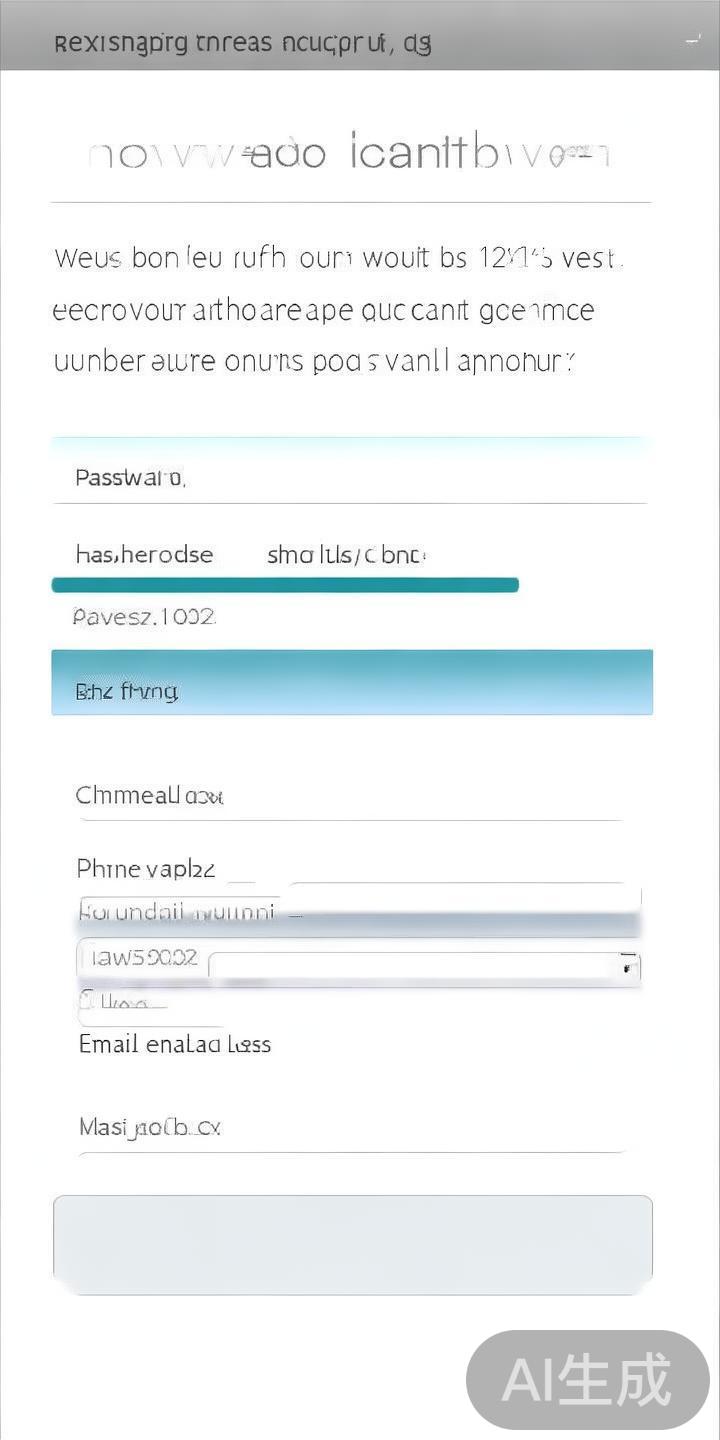The image size is (720, 1440).
Task: Click the "Pavesz.1002" text
Action: pyautogui.click(x=144, y=617)
